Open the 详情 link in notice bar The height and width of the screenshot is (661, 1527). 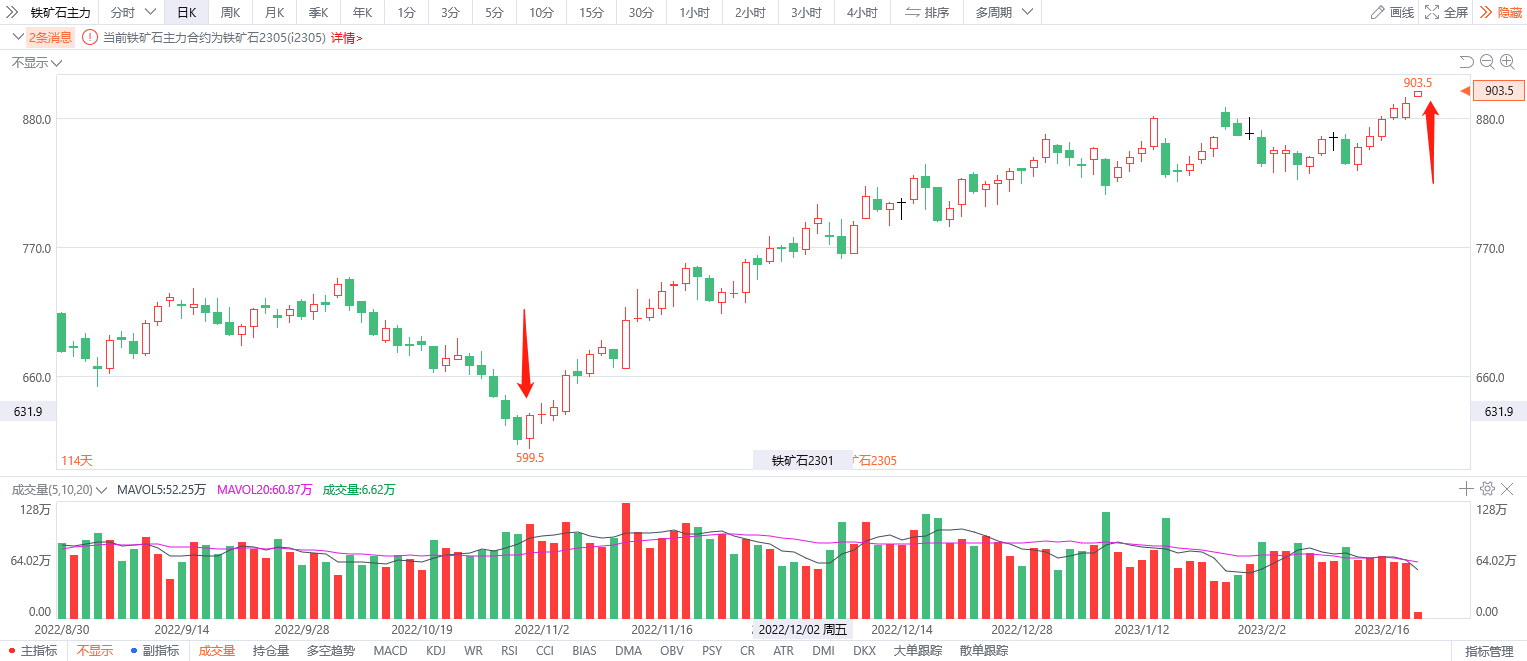[346, 38]
